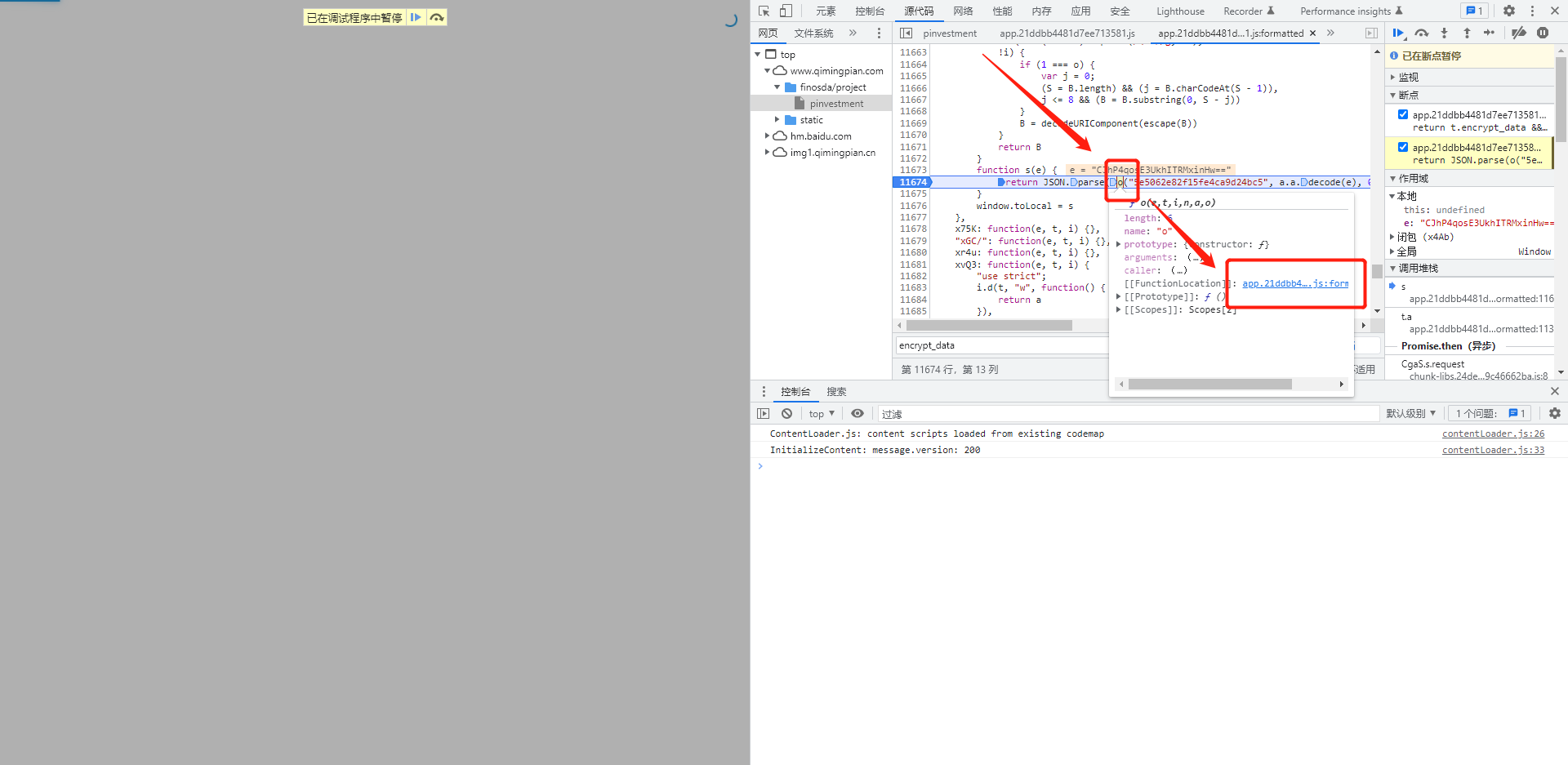The image size is (1568, 765).
Task: Open the issues counter badge
Action: coord(1474,11)
